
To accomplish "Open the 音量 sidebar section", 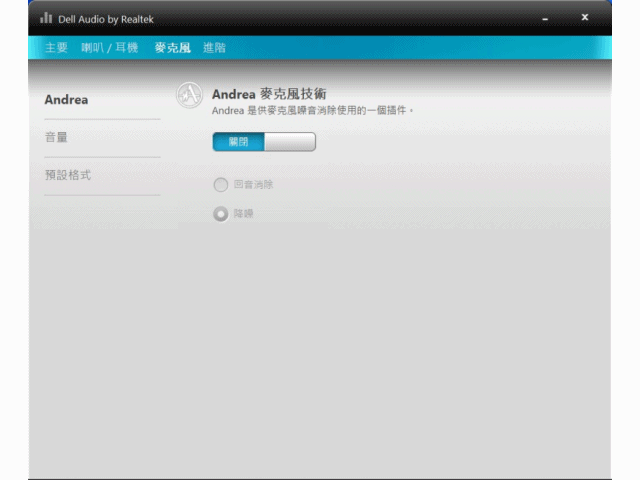I will [x=56, y=138].
